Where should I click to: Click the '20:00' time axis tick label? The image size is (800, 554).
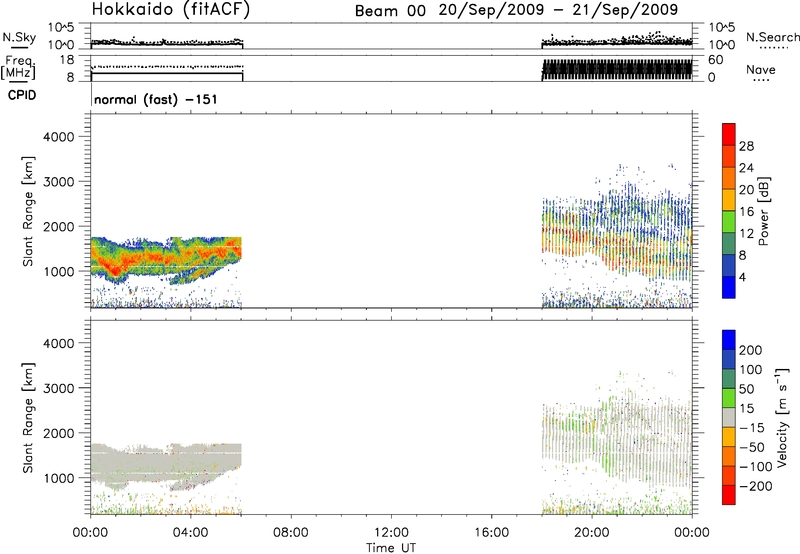591,533
